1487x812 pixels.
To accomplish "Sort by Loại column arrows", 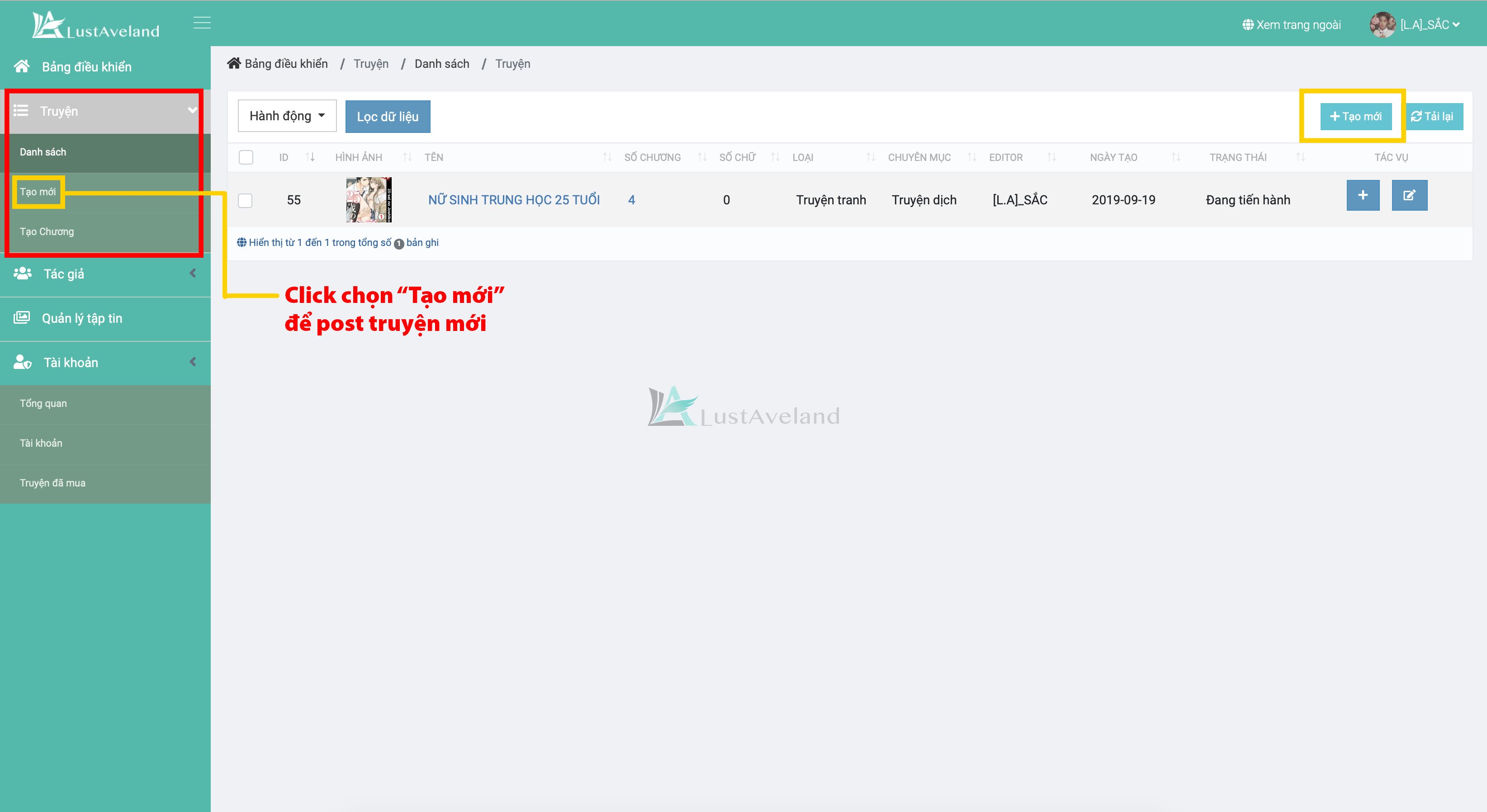I will (x=871, y=157).
